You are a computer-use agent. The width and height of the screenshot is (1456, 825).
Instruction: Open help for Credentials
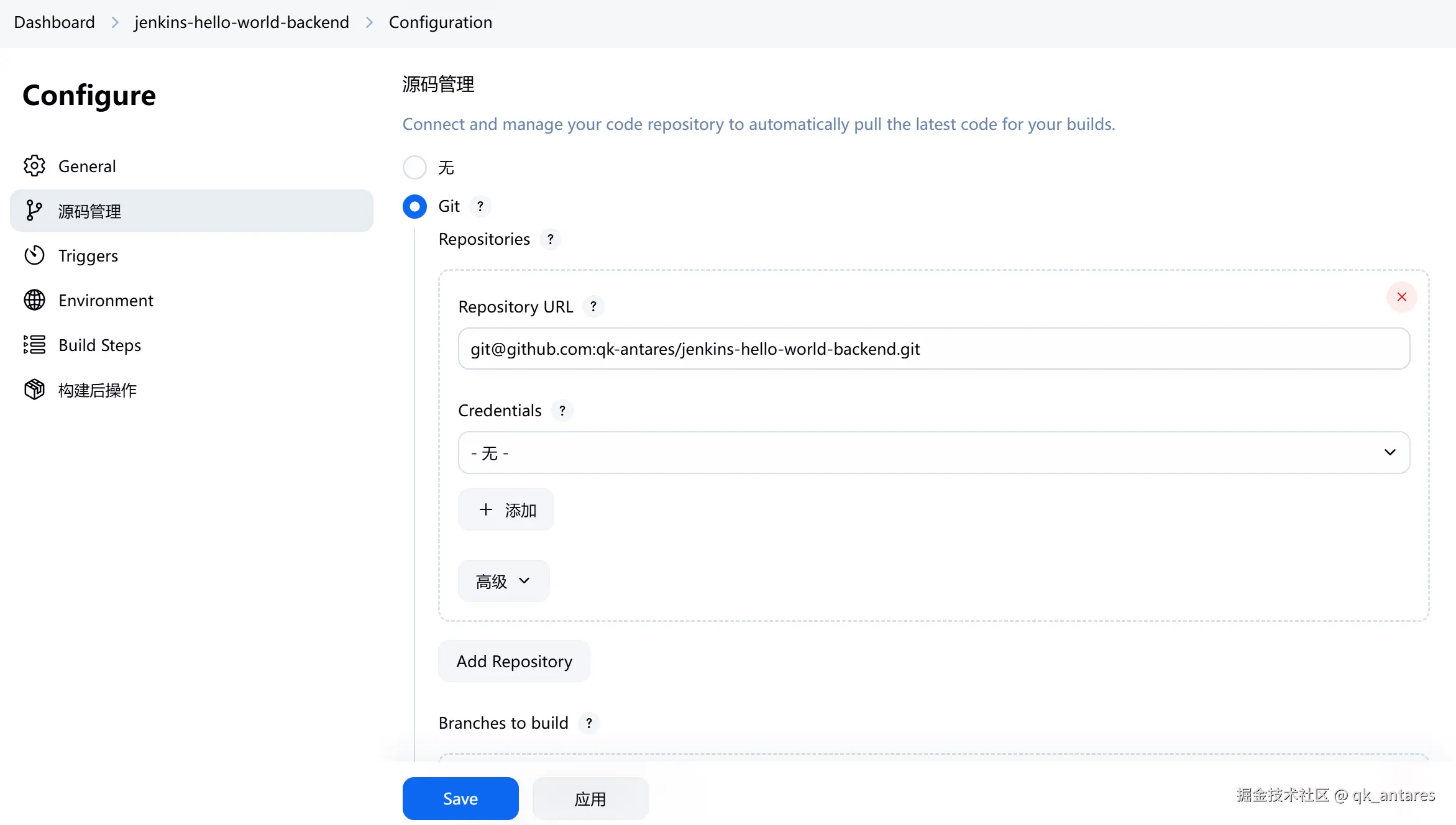click(562, 411)
